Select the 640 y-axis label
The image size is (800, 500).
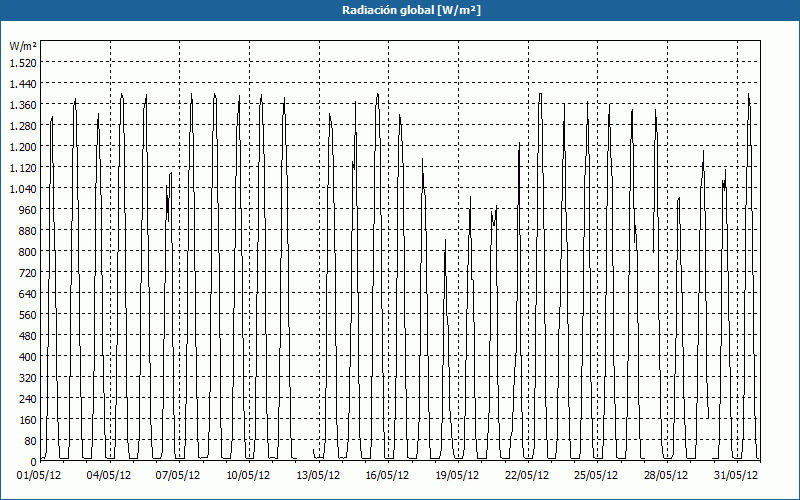point(29,294)
